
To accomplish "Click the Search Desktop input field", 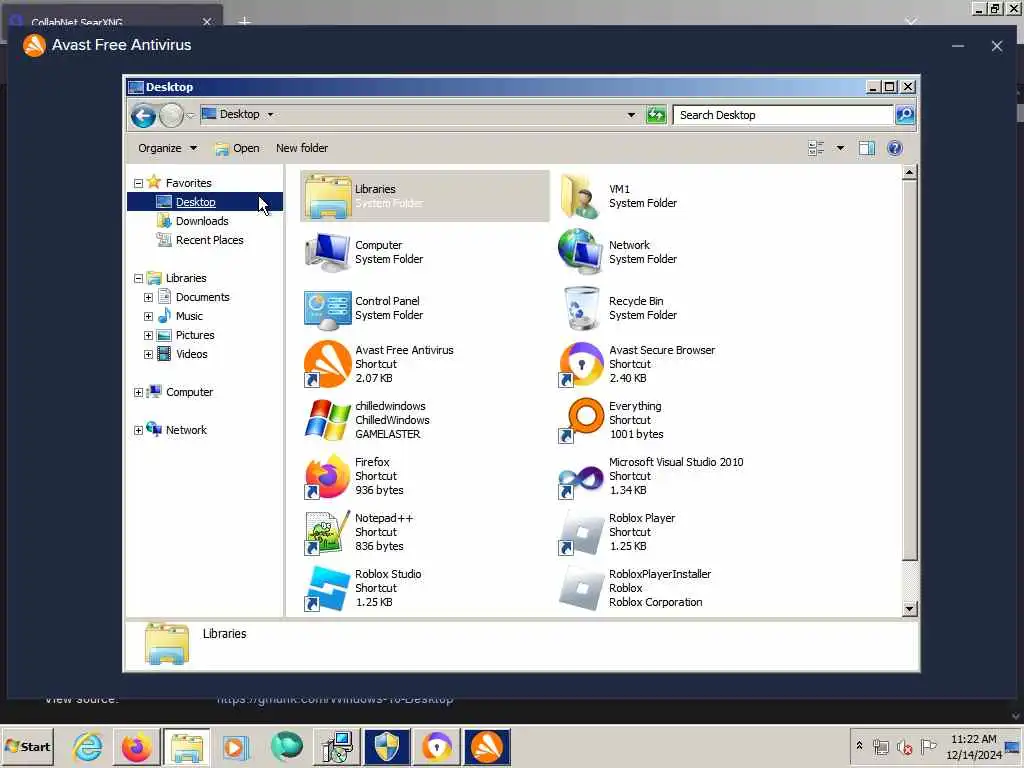I will pos(783,115).
